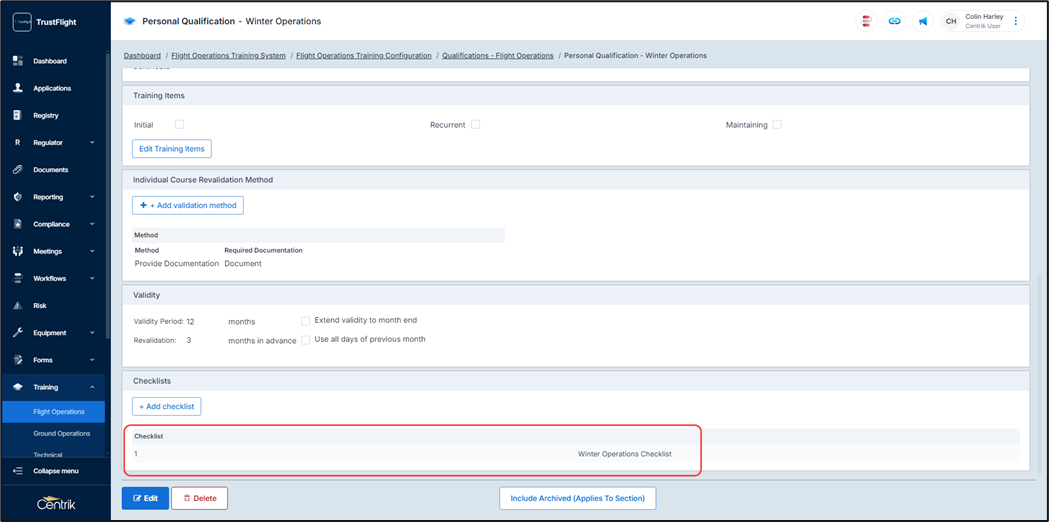Open user menu three-dot icon
Viewport: 1049px width, 522px height.
tap(1016, 21)
